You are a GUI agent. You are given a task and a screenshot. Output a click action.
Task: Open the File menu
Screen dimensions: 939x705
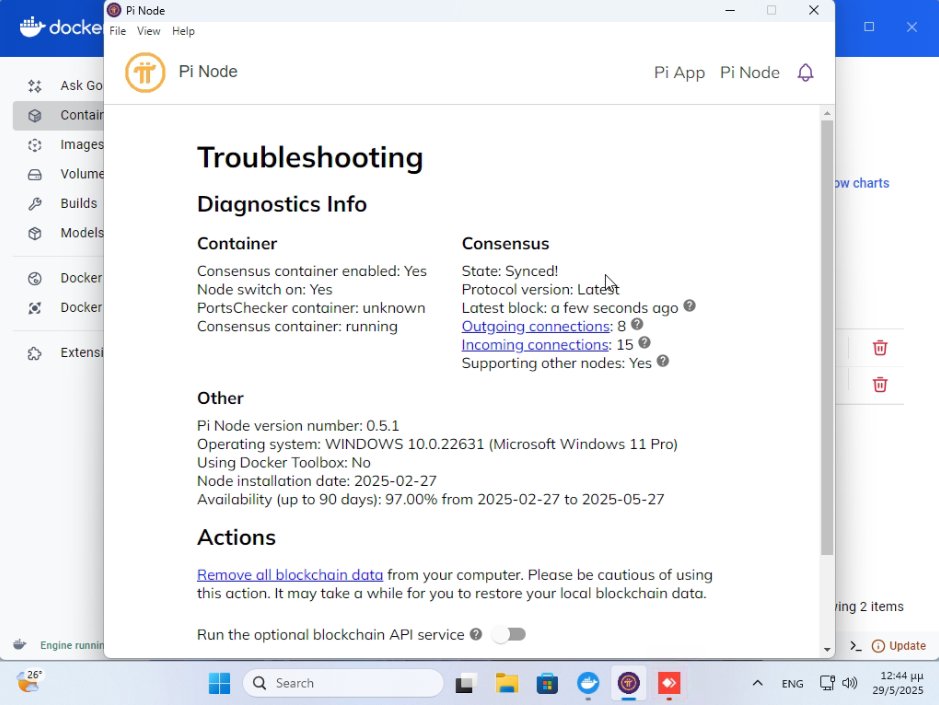pyautogui.click(x=117, y=31)
